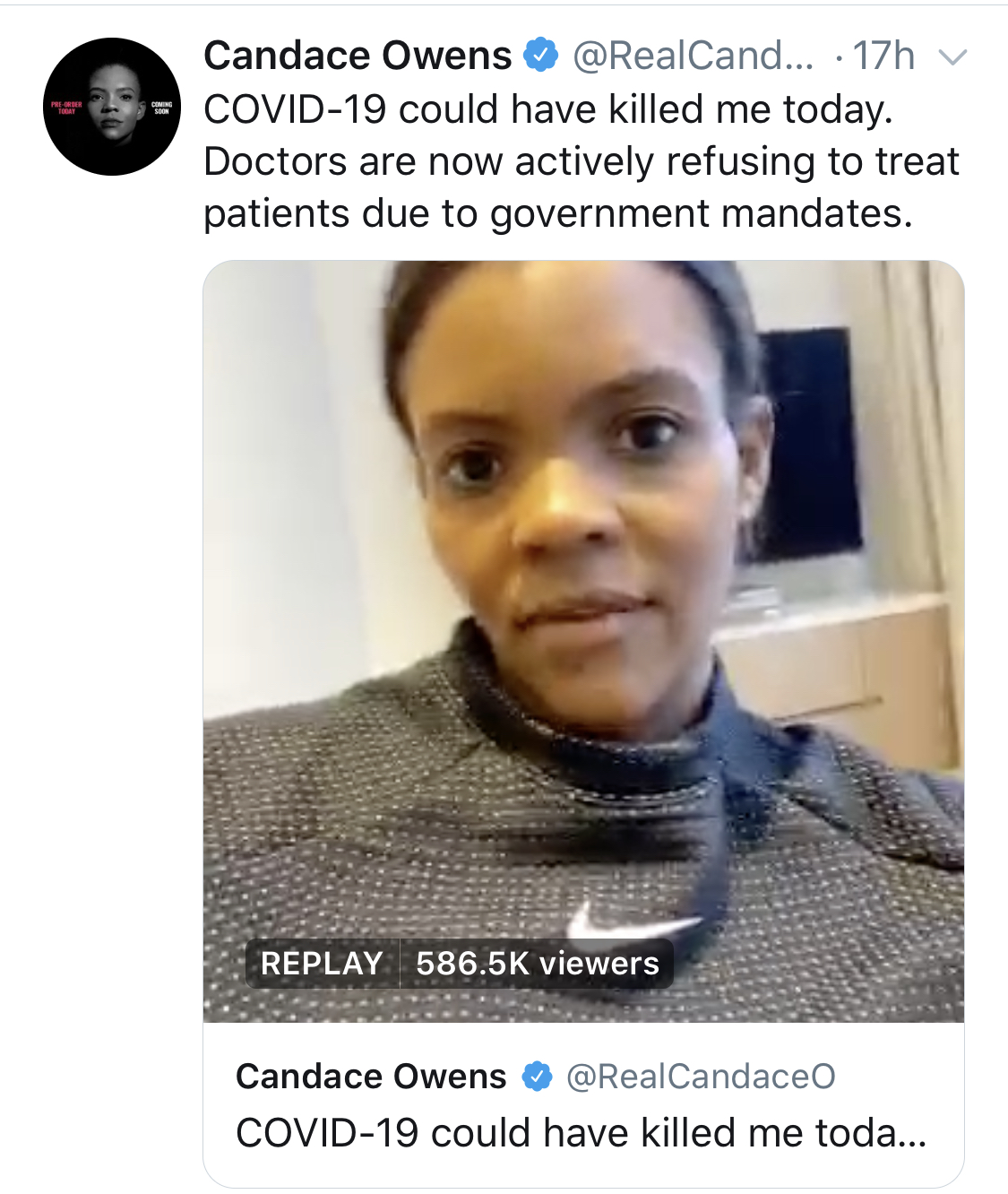This screenshot has width=1008, height=1194.
Task: Play the embedded broadcast video
Action: 583,641
